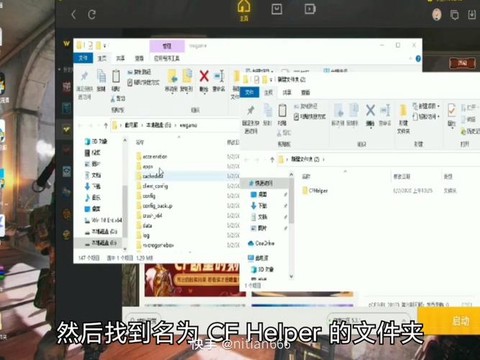Click 此电脑 in wegame address bar
The image size is (480, 360).
(x=131, y=125)
